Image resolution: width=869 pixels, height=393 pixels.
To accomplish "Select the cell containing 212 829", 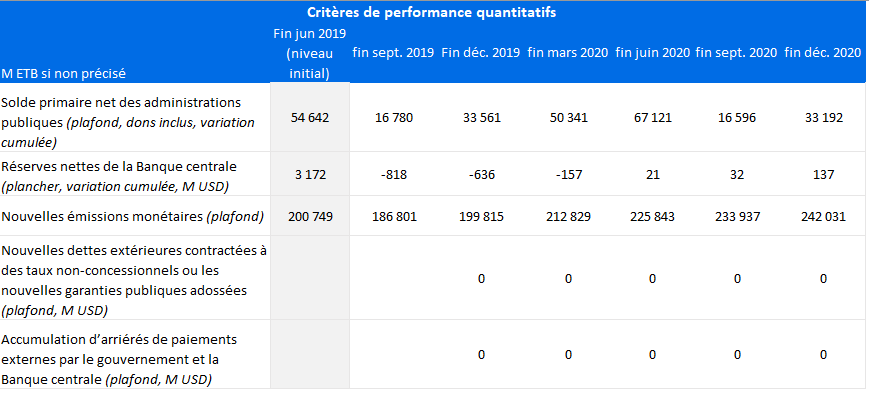I will pos(568,217).
